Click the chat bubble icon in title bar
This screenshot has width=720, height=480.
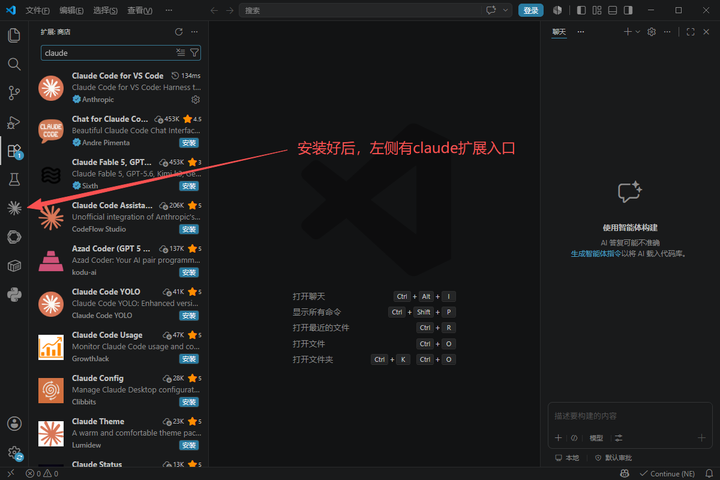click(491, 10)
